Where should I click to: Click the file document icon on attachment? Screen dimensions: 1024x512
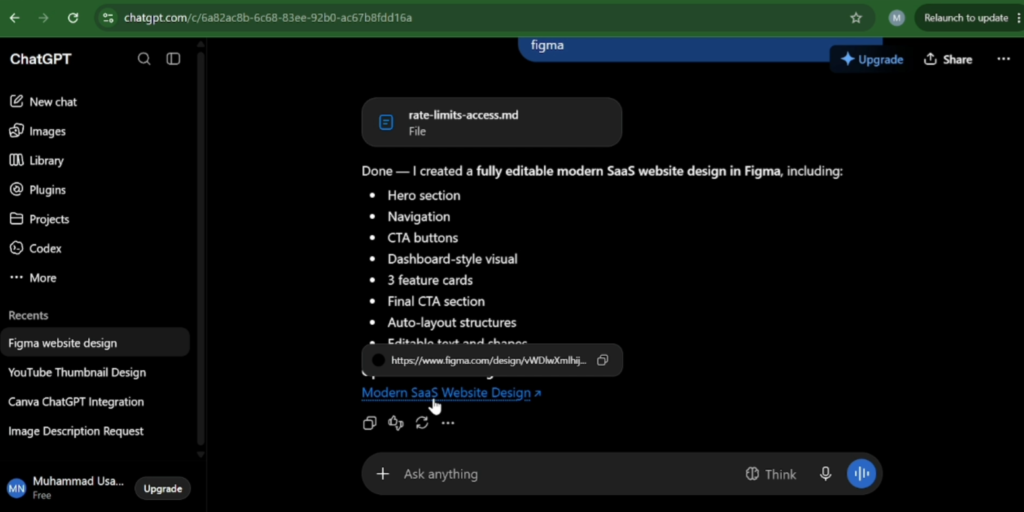click(x=386, y=122)
